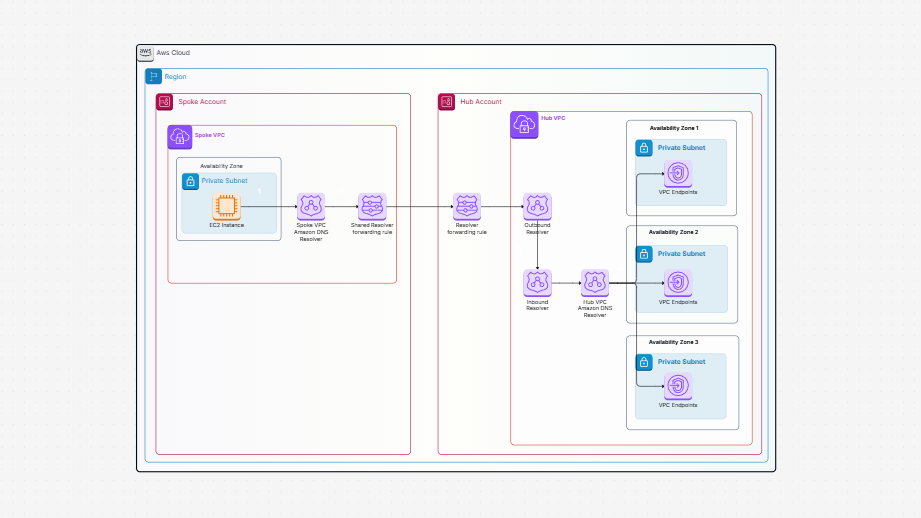The width and height of the screenshot is (921, 518).
Task: Select the Outbound Resolver icon
Action: 537,206
